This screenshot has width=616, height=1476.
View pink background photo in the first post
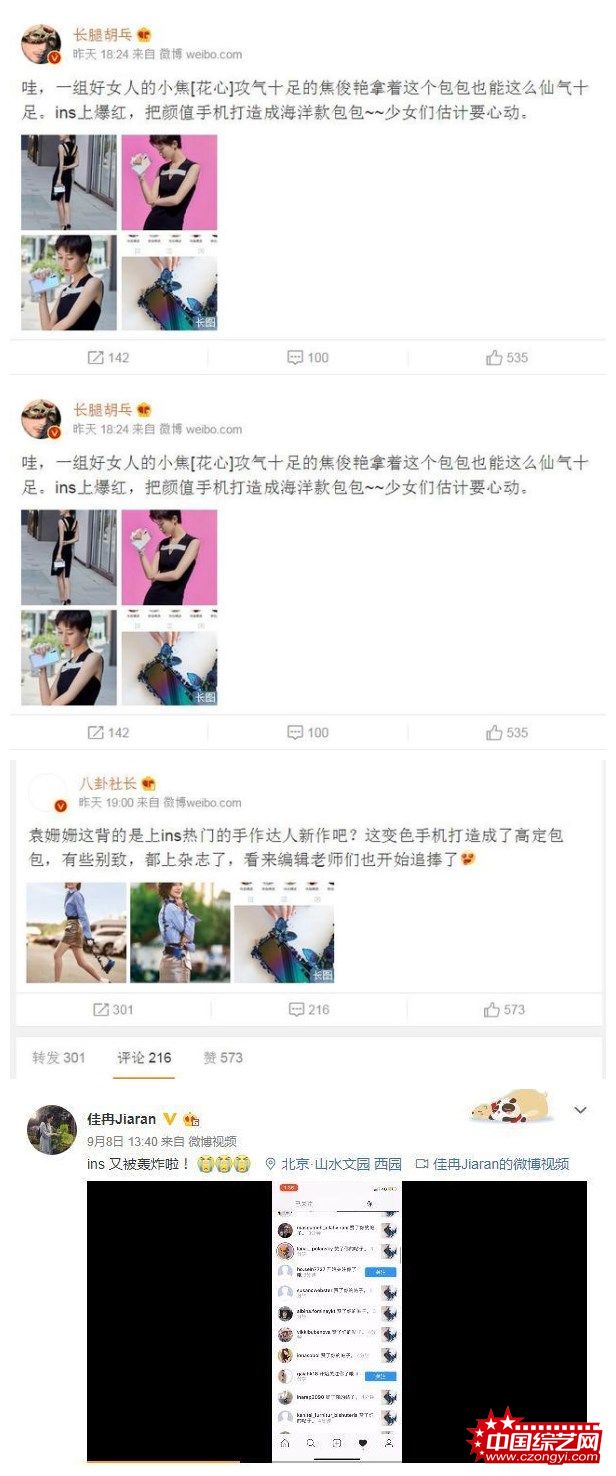(x=169, y=182)
